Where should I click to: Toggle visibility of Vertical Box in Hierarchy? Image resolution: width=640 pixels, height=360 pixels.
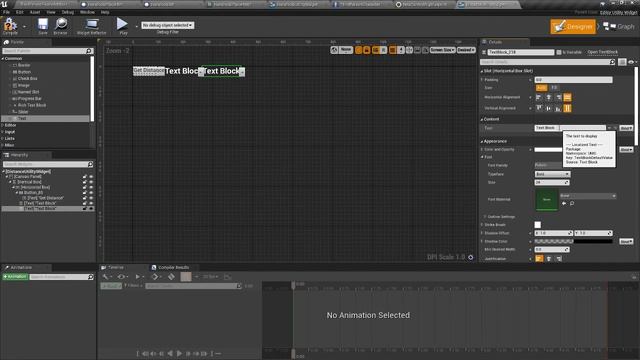[91, 182]
